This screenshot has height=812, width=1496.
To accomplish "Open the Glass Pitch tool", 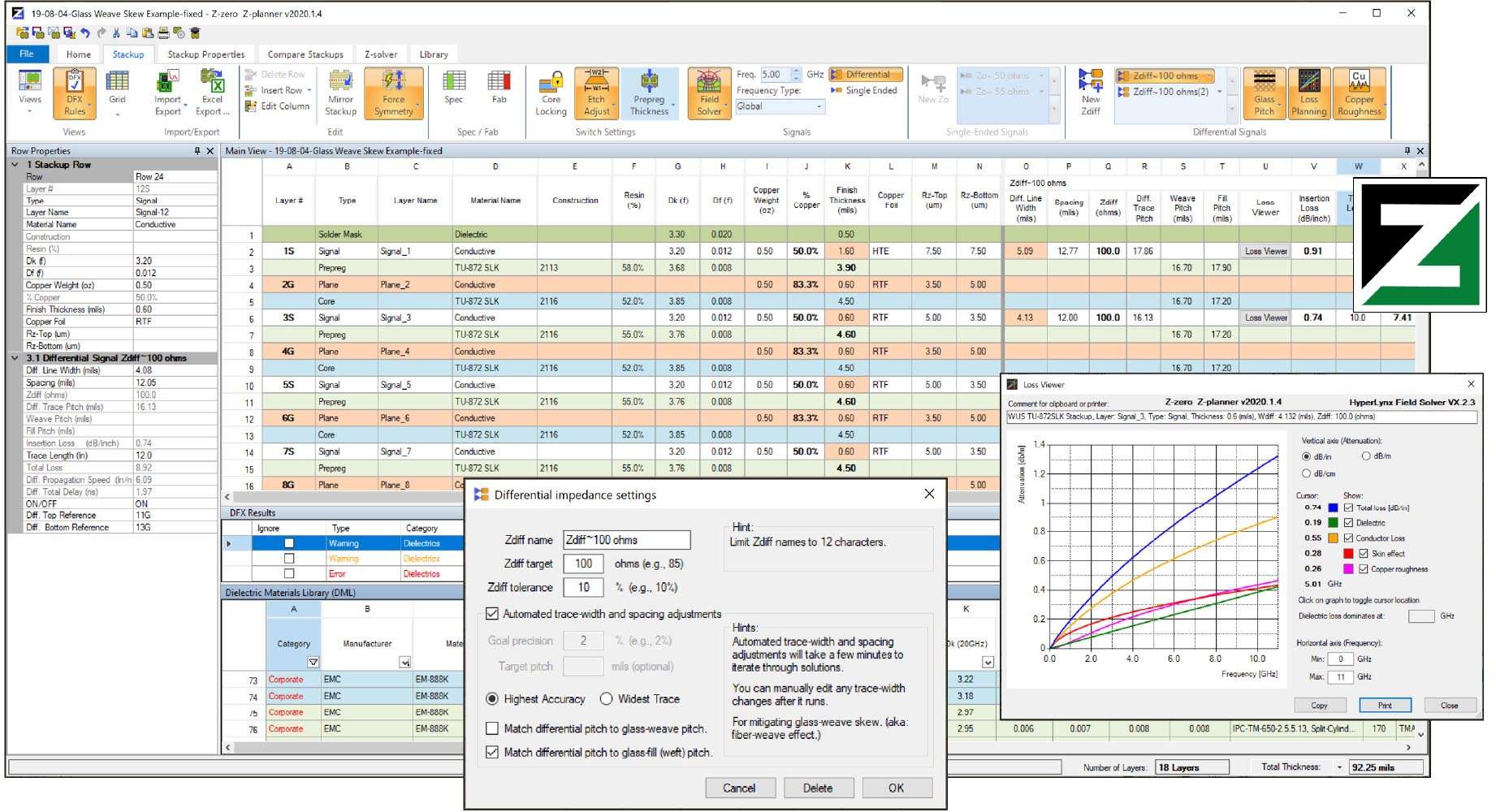I will (1264, 93).
